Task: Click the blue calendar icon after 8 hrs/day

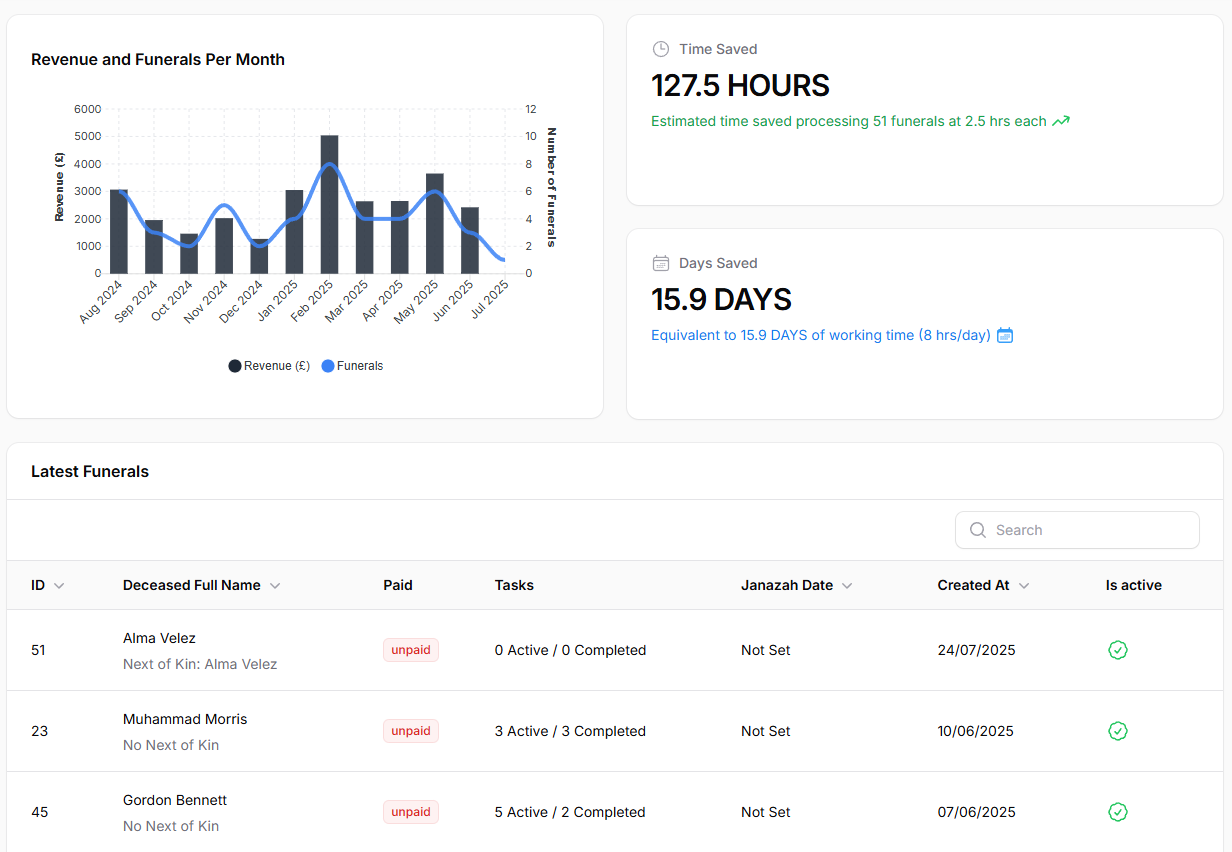Action: point(1005,335)
